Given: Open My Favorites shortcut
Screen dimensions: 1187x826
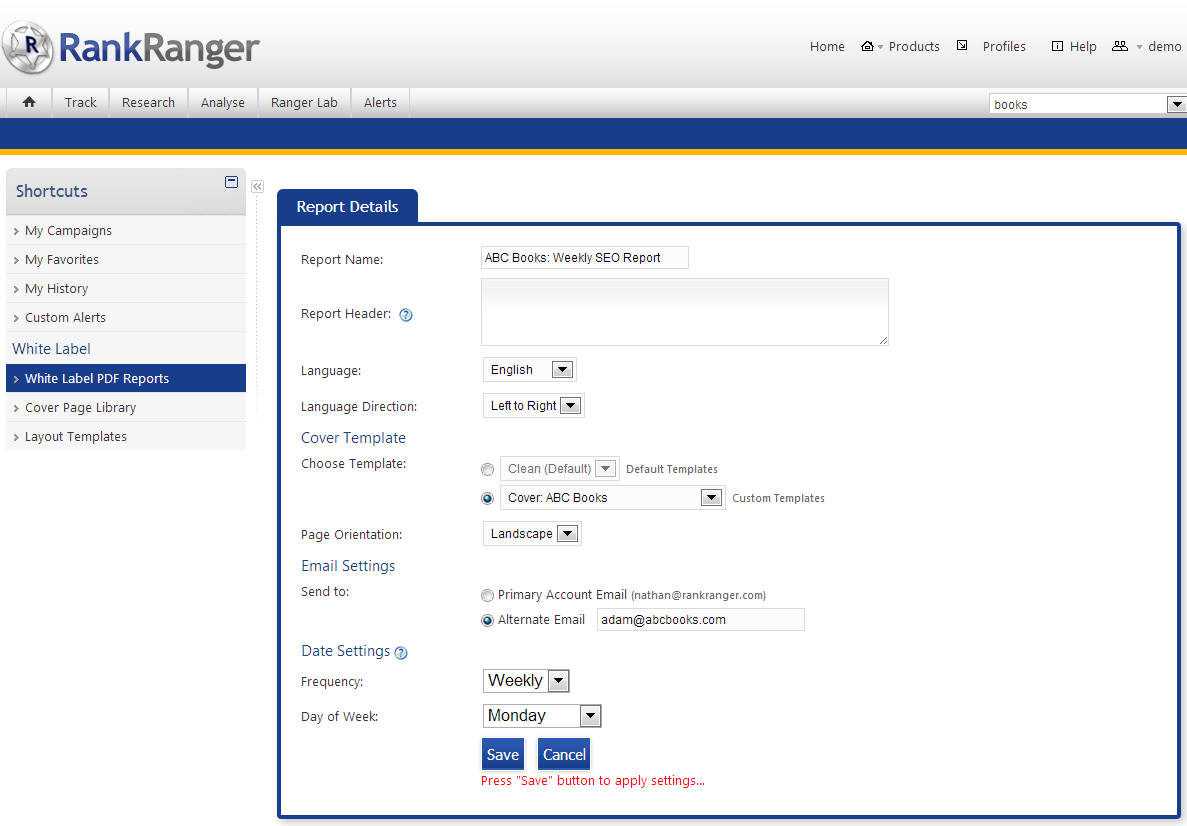Looking at the screenshot, I should (126, 259).
